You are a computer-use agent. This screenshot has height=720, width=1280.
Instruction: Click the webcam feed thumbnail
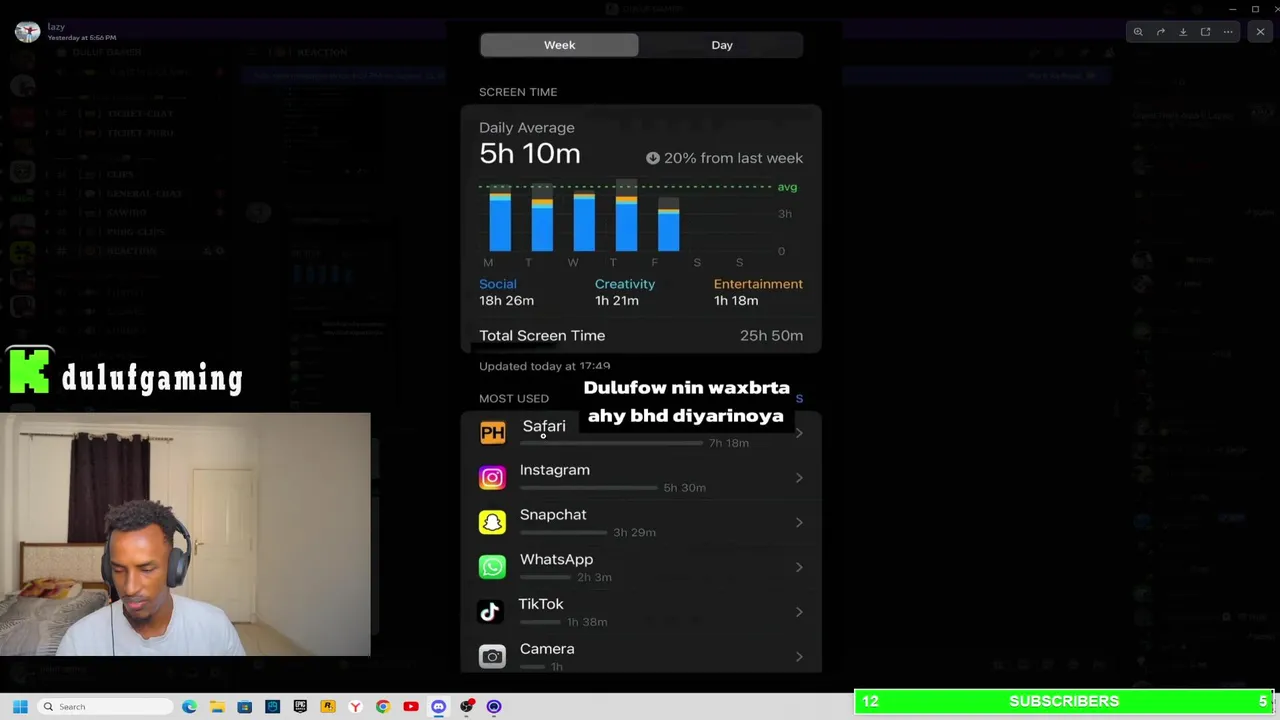[x=185, y=534]
